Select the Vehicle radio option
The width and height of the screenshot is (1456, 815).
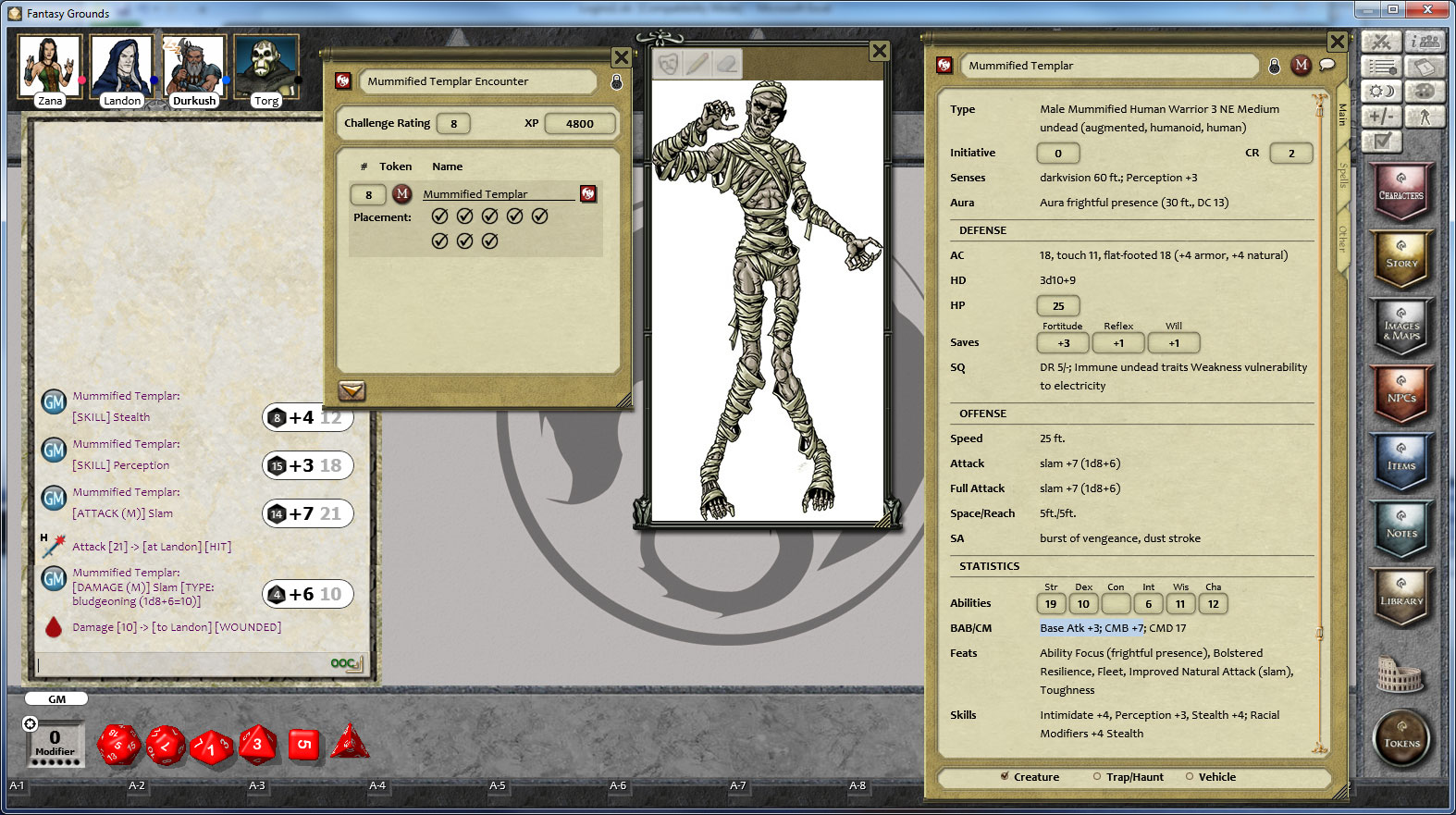click(1190, 777)
